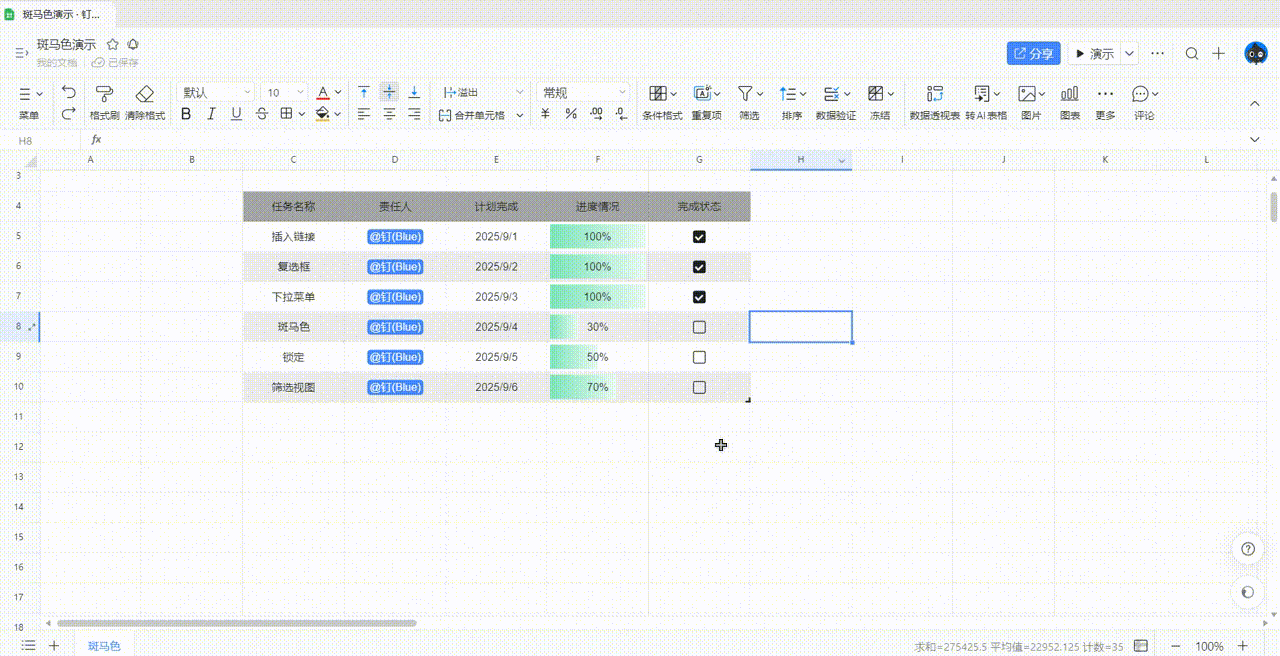The width and height of the screenshot is (1280, 656).
Task: Align cell content to bottom
Action: click(x=414, y=92)
